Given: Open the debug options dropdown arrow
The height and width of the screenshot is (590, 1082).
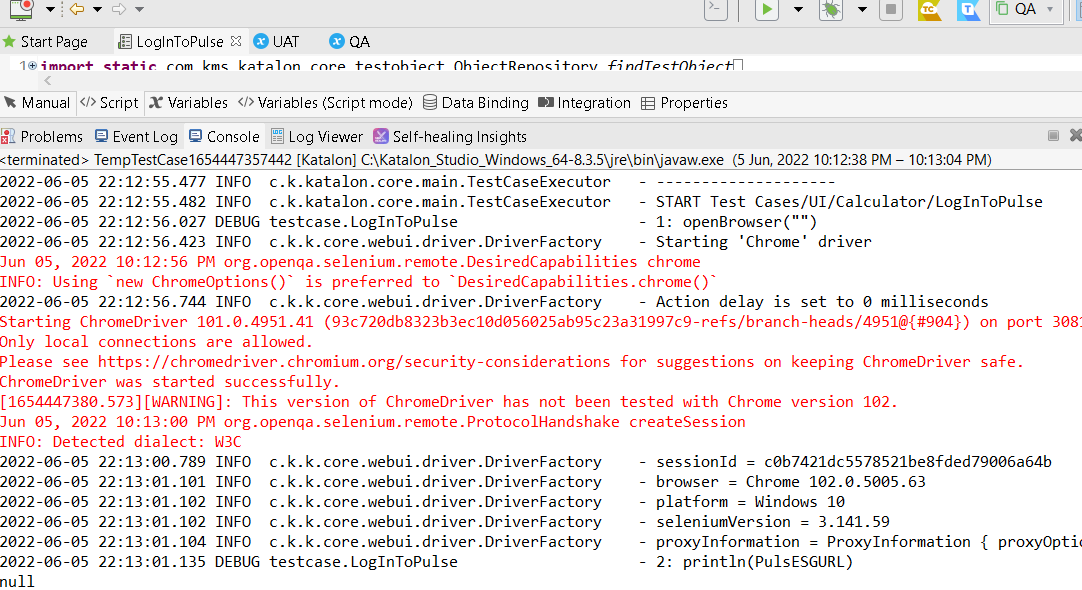Looking at the screenshot, I should [861, 11].
